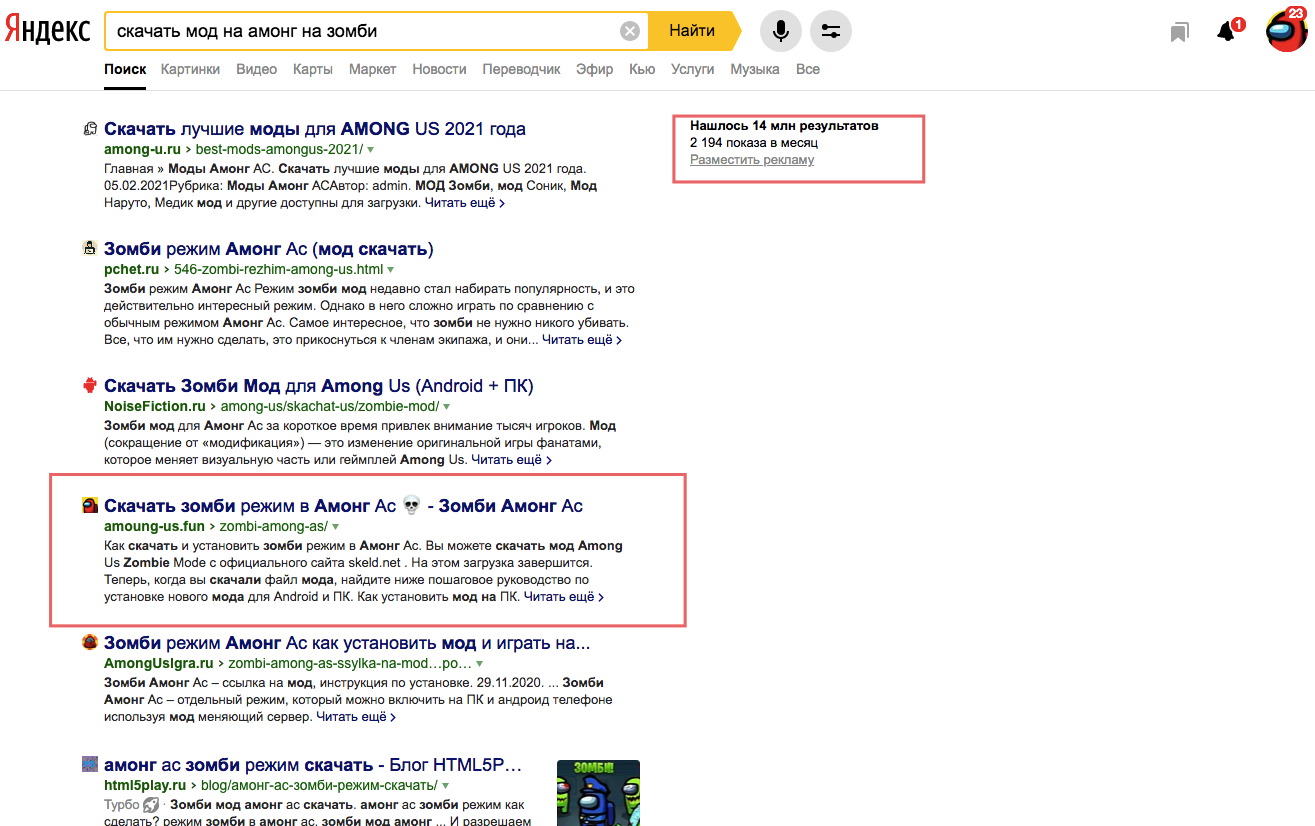The width and height of the screenshot is (1315, 826).
Task: Visit the amoung-us.fun domain link
Action: point(154,526)
